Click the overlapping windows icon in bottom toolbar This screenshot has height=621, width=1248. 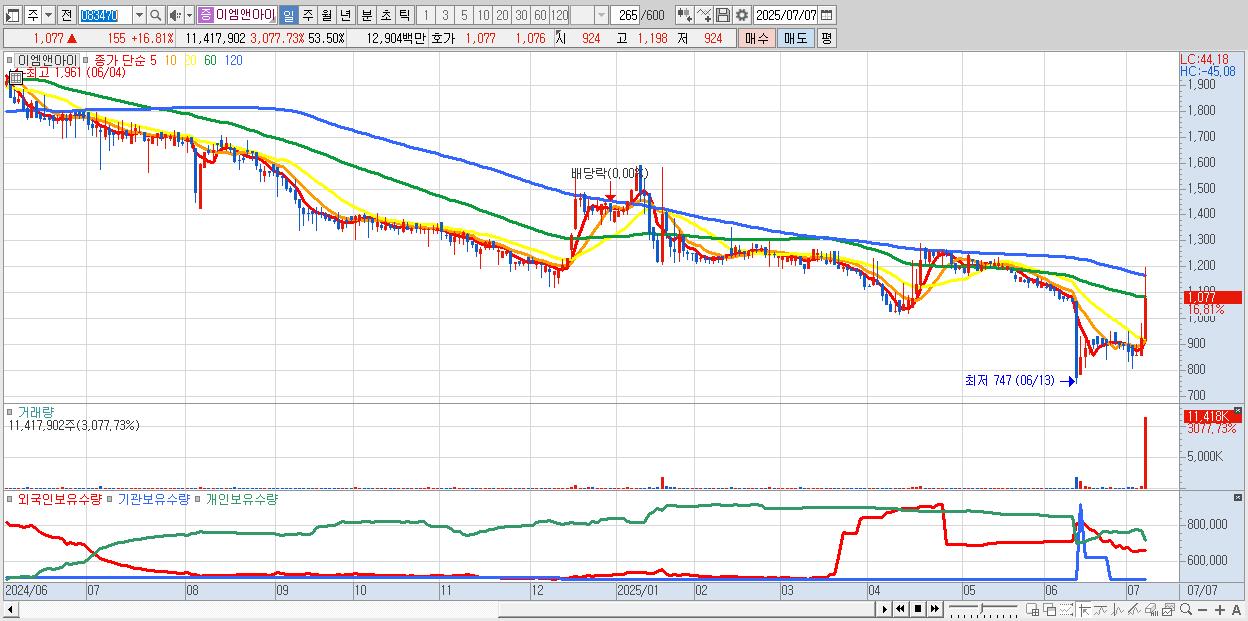click(x=1050, y=610)
